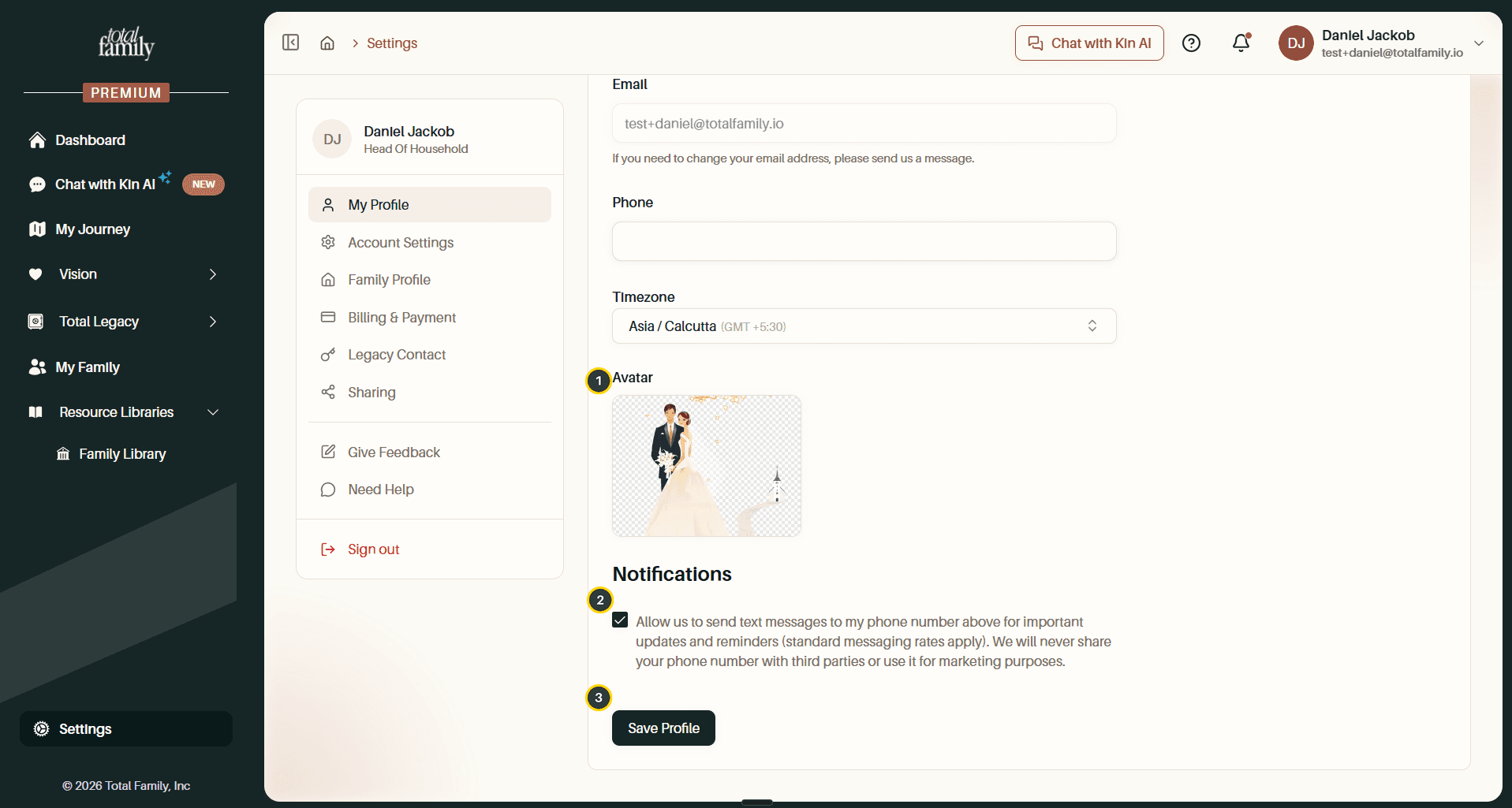This screenshot has width=1512, height=808.
Task: Select Account Settings menu item
Action: click(x=430, y=243)
